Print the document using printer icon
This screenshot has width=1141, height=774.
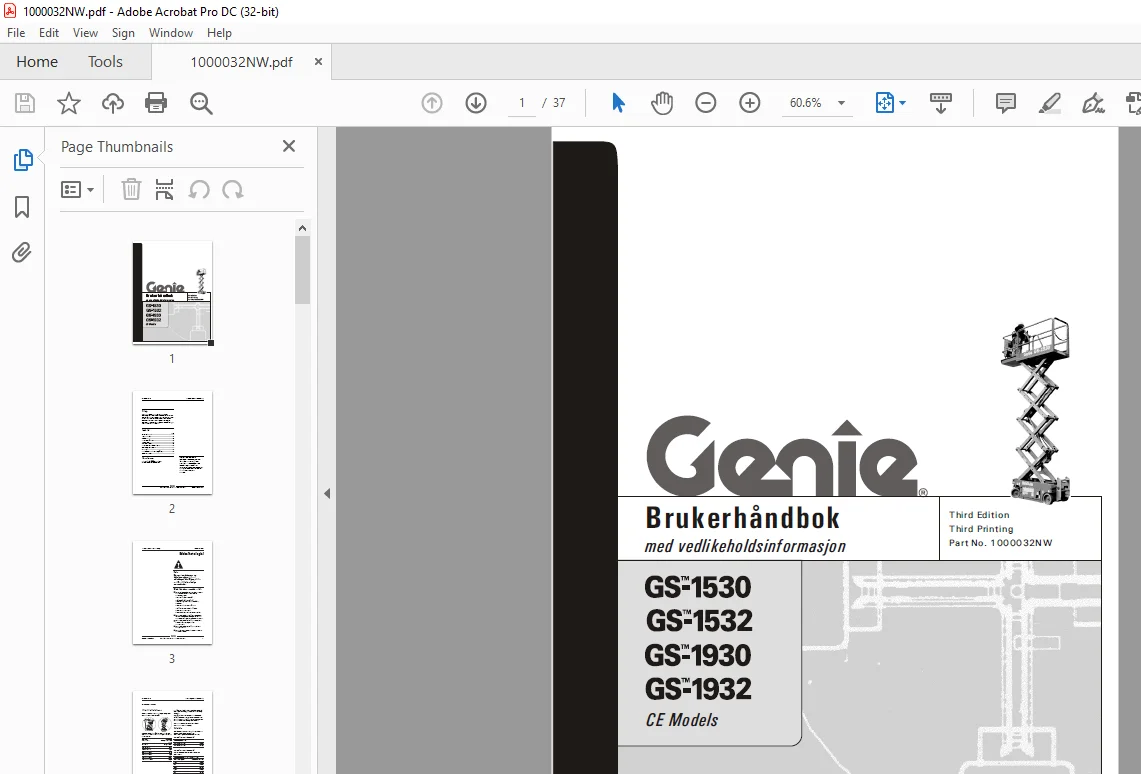point(156,103)
